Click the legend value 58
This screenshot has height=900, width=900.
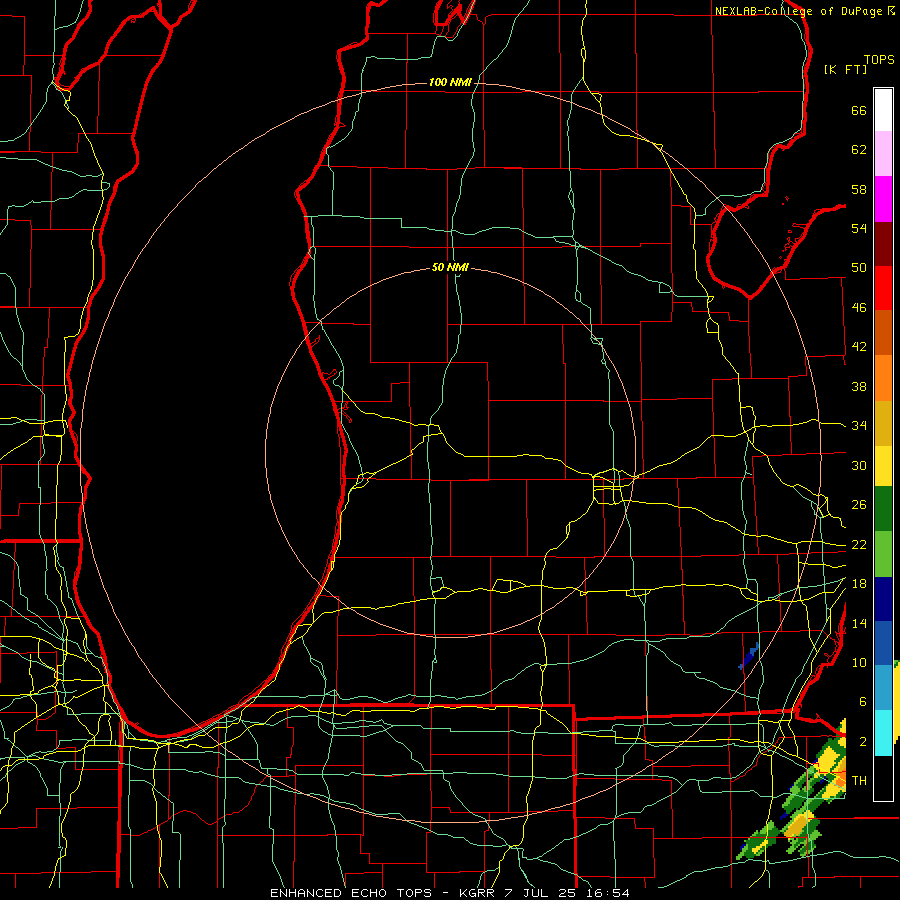click(x=859, y=189)
